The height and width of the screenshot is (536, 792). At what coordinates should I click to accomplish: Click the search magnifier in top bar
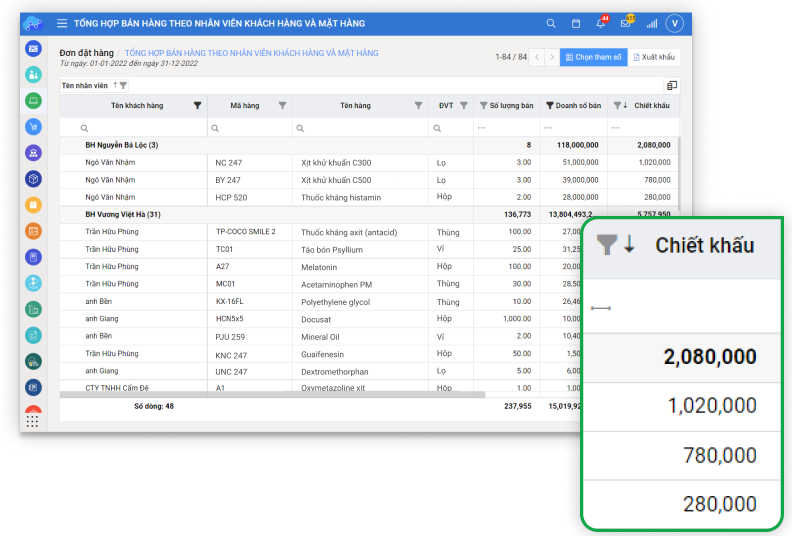(551, 23)
